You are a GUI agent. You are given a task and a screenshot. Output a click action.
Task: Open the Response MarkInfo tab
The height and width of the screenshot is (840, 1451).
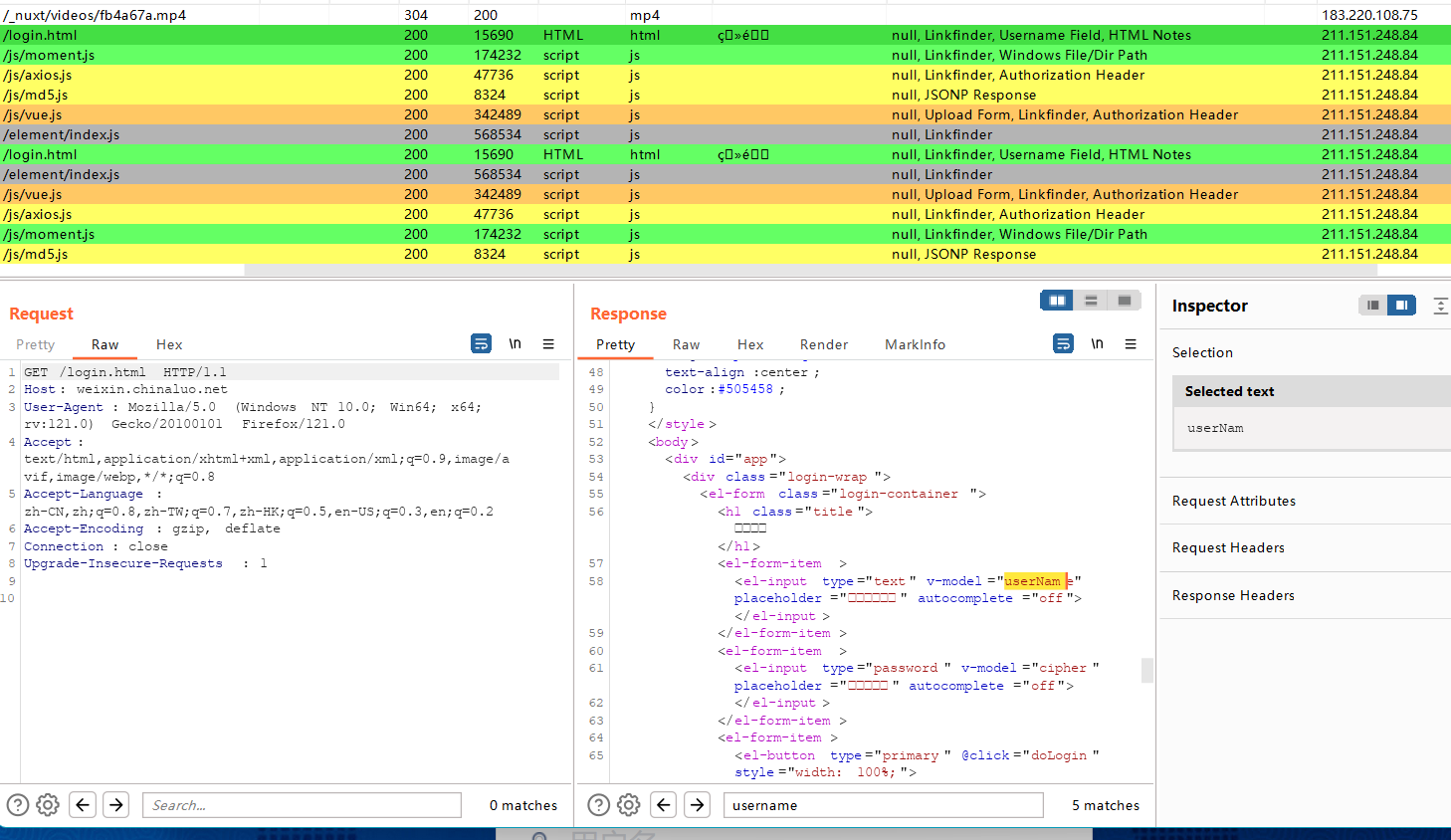pos(916,344)
